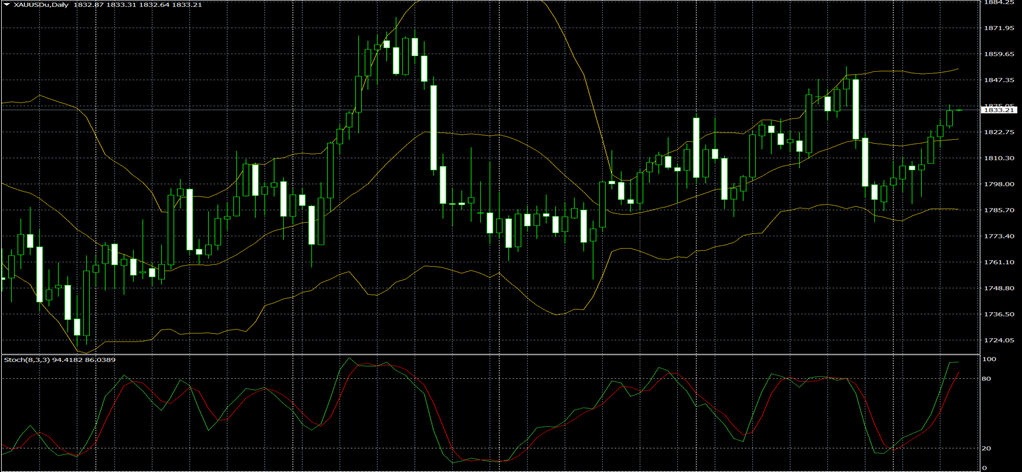The width and height of the screenshot is (1022, 472).
Task: Click the 1822.75 price scale value
Action: tap(997, 132)
